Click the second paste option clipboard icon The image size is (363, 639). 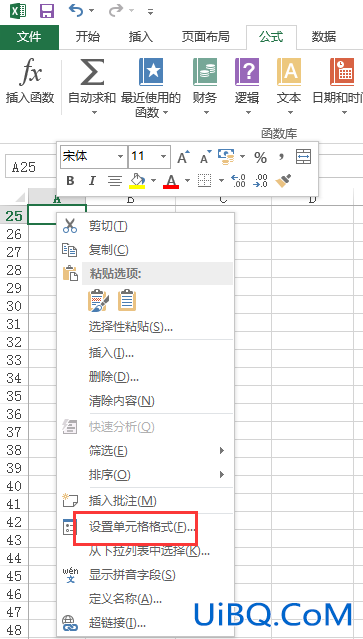(x=127, y=301)
